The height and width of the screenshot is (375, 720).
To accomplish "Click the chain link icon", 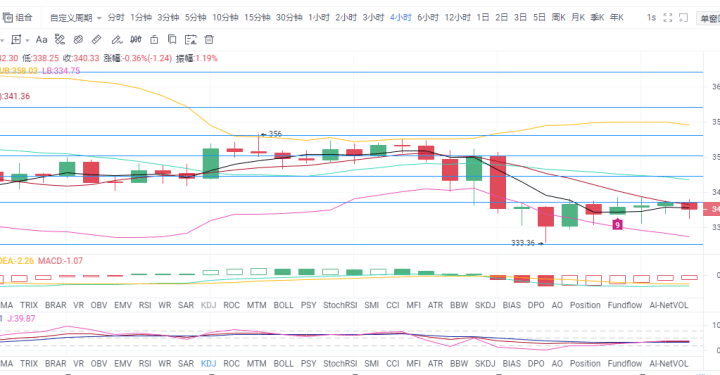I will click(x=78, y=39).
